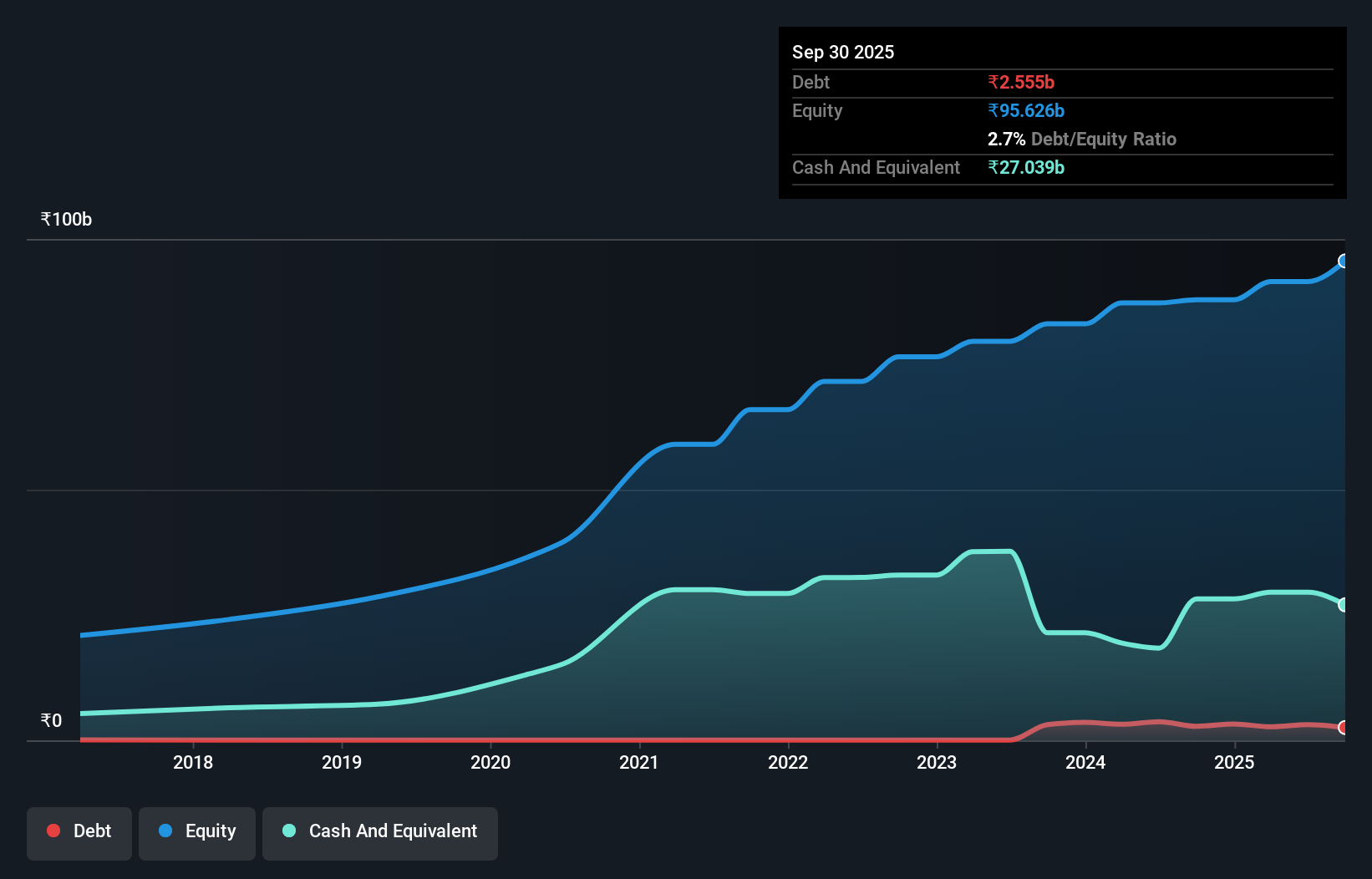The height and width of the screenshot is (879, 1372).
Task: Click the ₹95.626b Equity value link
Action: (1026, 110)
